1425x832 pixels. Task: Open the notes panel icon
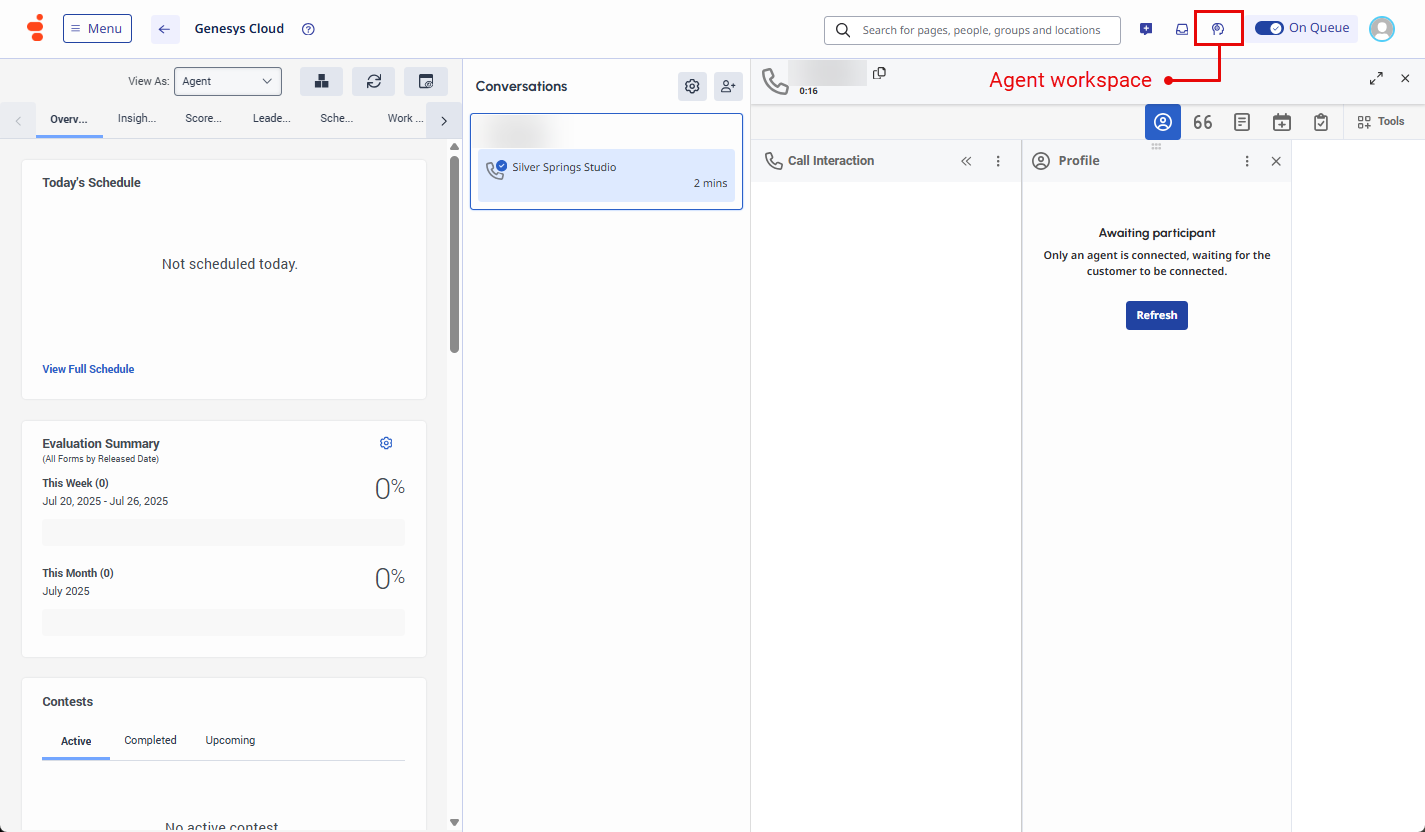[1242, 121]
